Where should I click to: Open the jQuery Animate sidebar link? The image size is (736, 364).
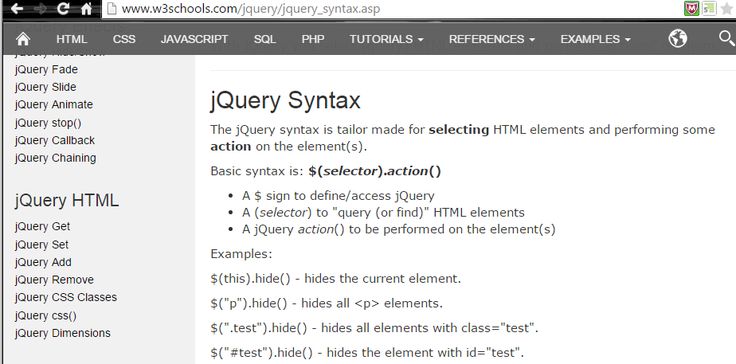pyautogui.click(x=54, y=104)
